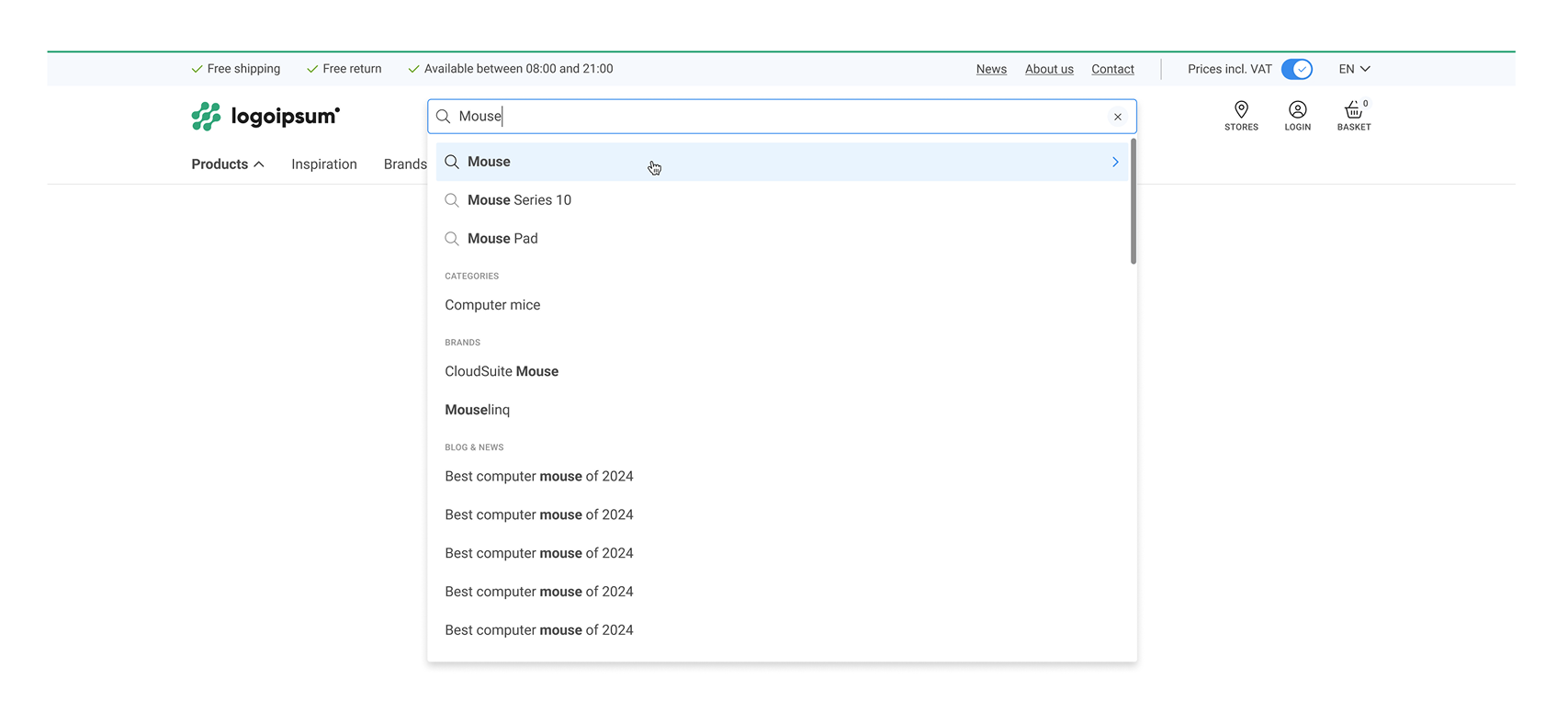Click the suggestions list scrollbar
The height and width of the screenshot is (712, 1568).
1133,202
